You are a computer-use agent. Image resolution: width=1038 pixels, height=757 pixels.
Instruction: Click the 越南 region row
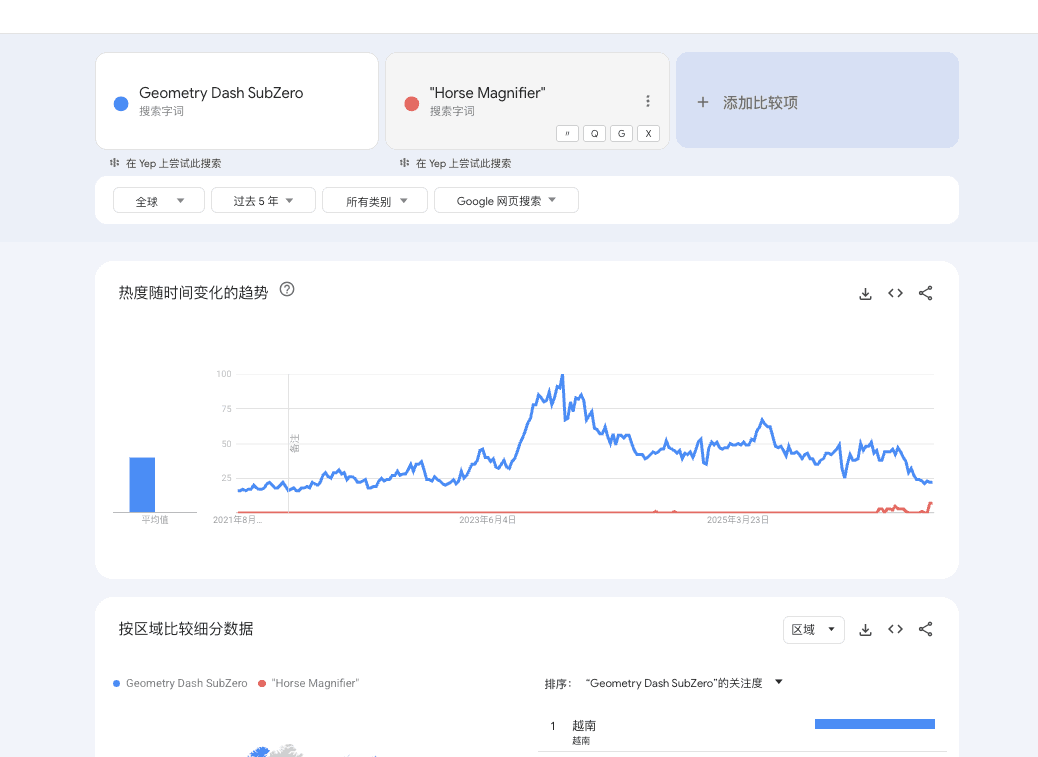742,732
